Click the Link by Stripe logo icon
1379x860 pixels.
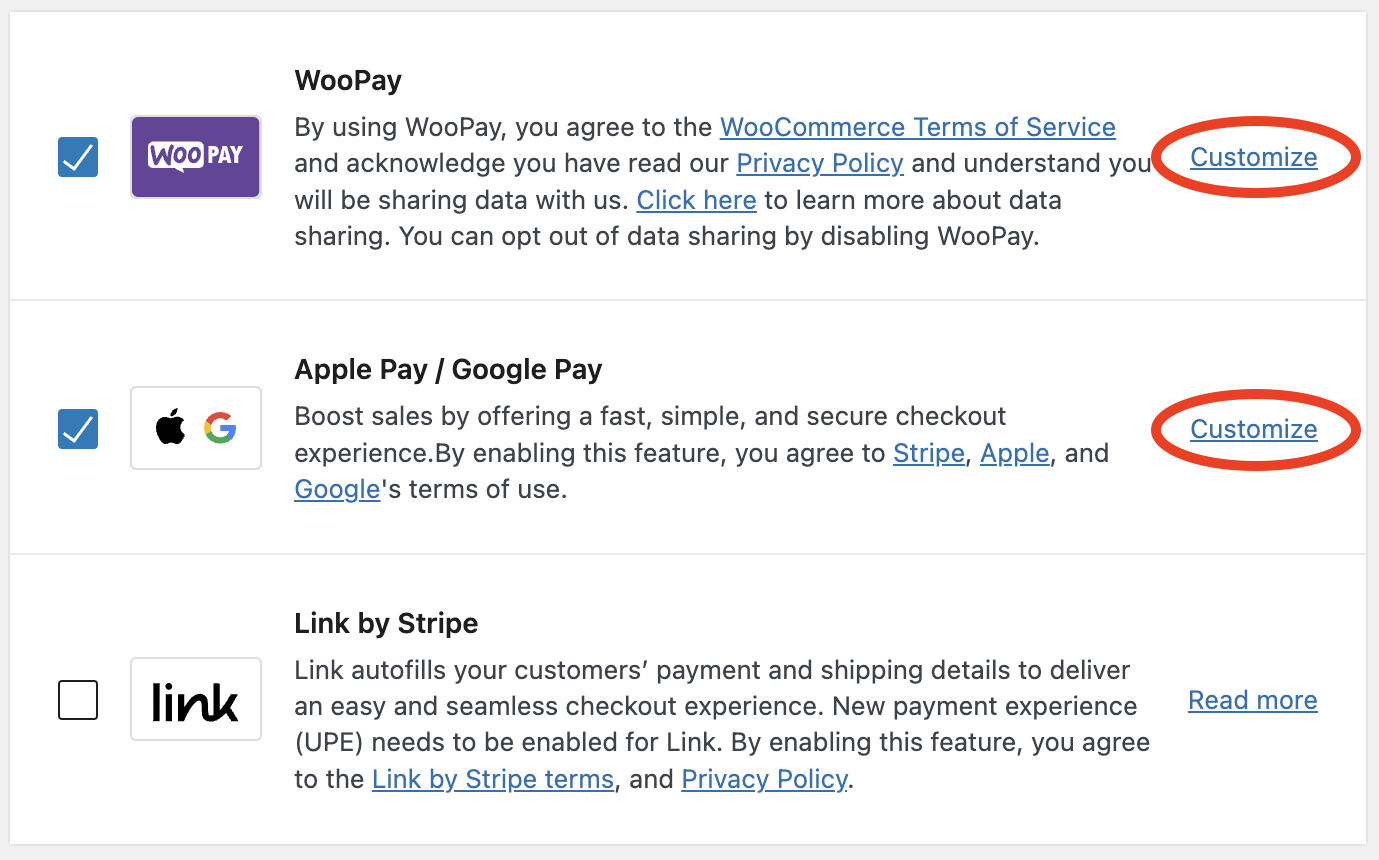(195, 699)
